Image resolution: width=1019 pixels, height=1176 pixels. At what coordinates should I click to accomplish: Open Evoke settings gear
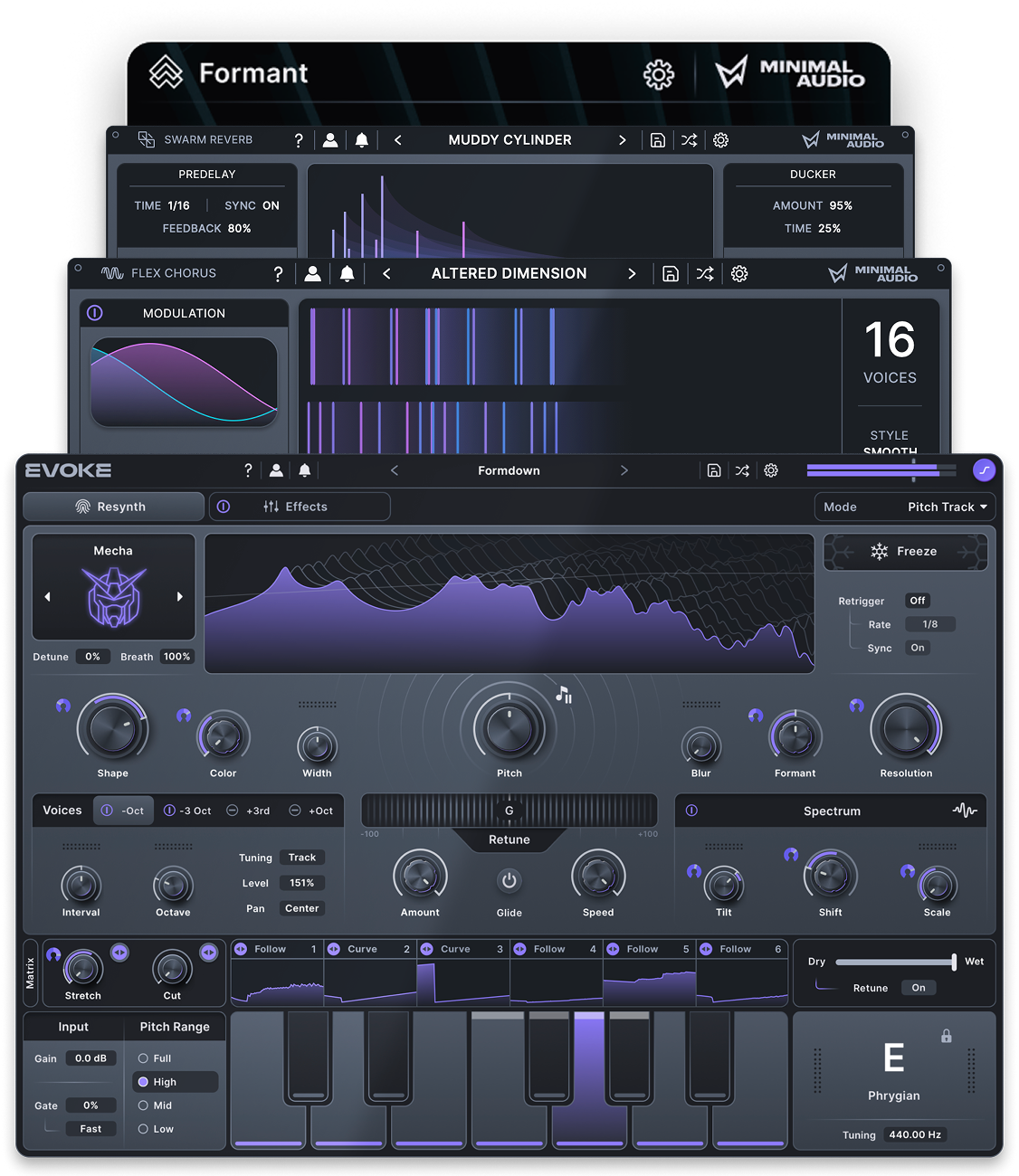(771, 470)
